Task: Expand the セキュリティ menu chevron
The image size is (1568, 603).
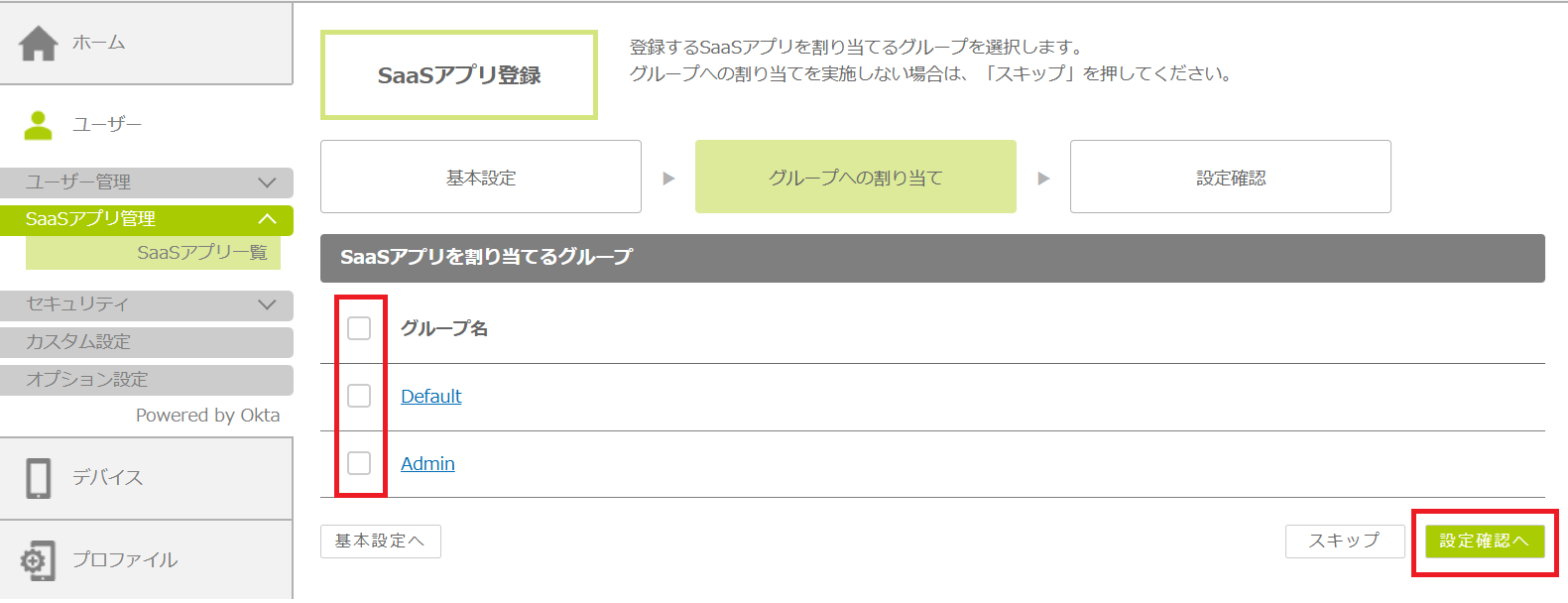Action: pos(267,304)
